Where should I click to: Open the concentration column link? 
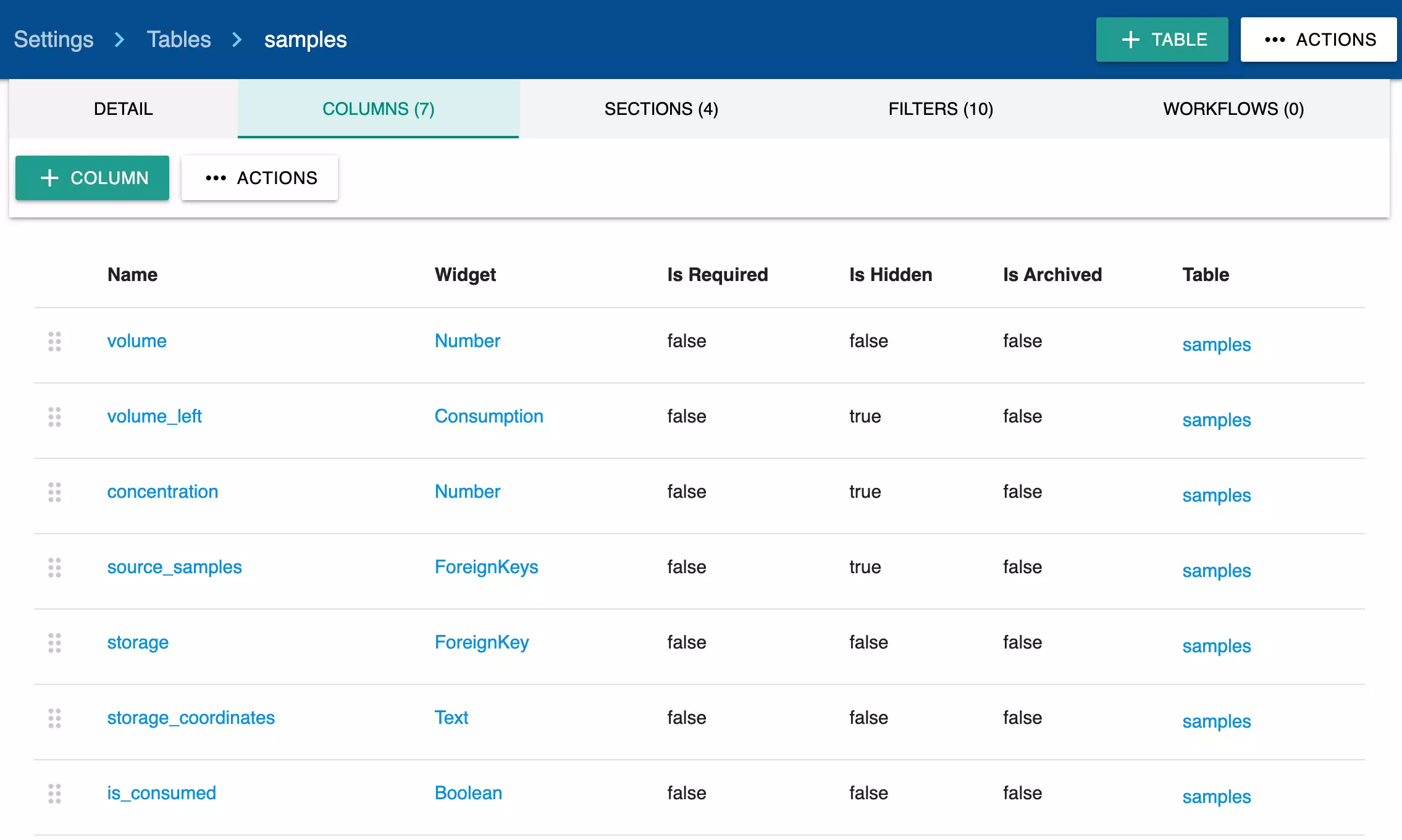coord(162,492)
